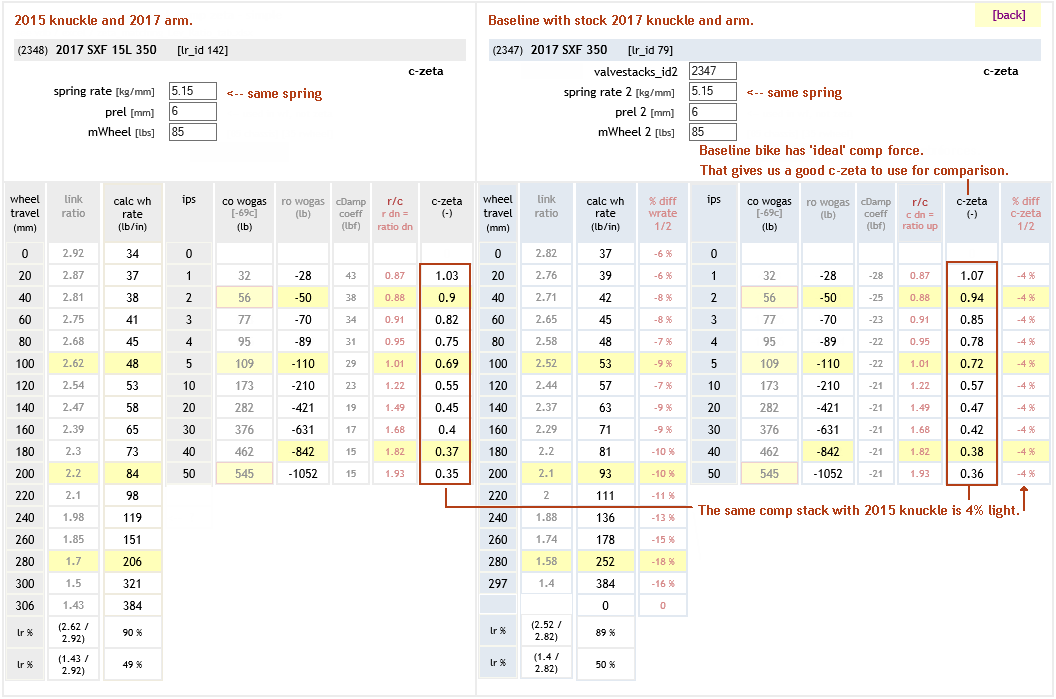Click right link ratio cell 2.82
Image resolution: width=1056 pixels, height=699 pixels.
tap(546, 253)
